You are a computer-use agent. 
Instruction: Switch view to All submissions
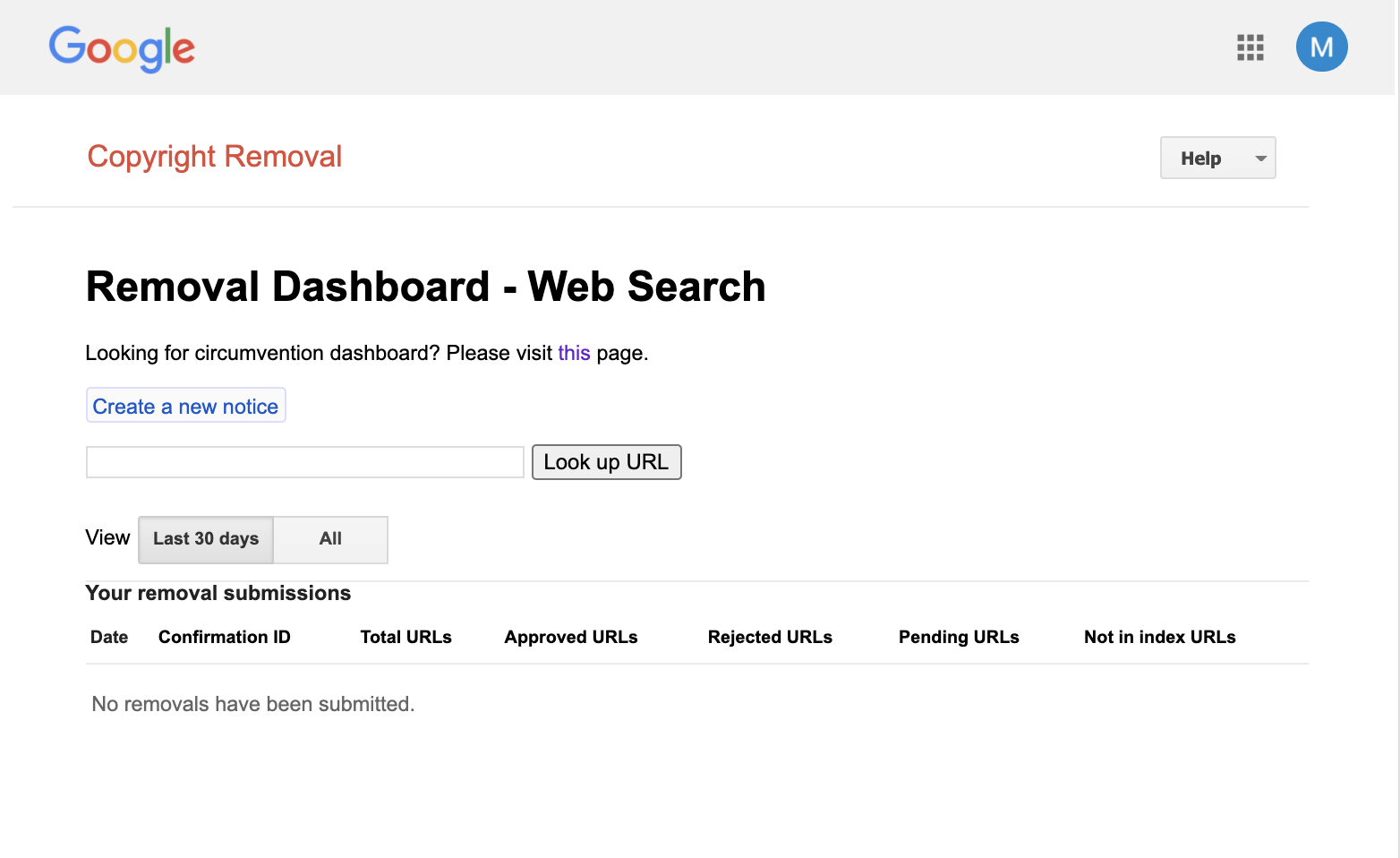coord(330,539)
